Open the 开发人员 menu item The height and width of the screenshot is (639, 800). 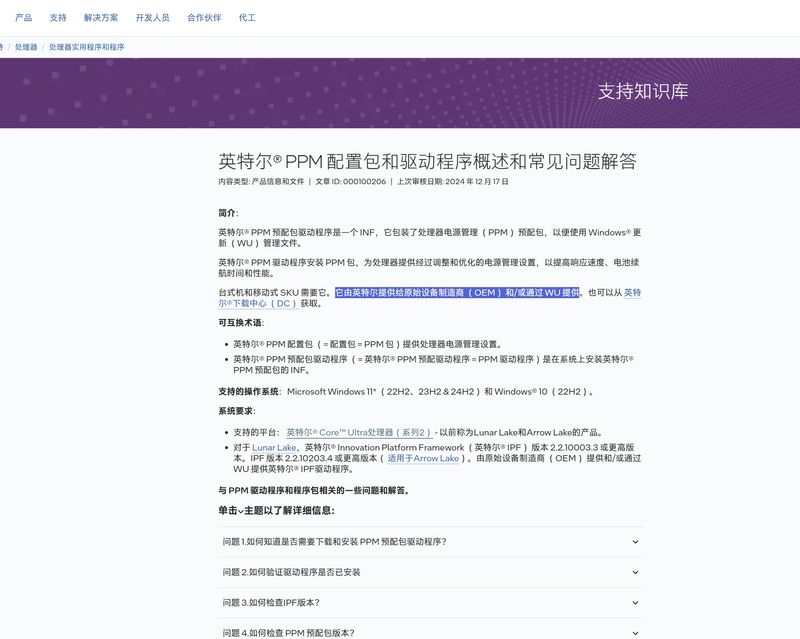coord(152,18)
